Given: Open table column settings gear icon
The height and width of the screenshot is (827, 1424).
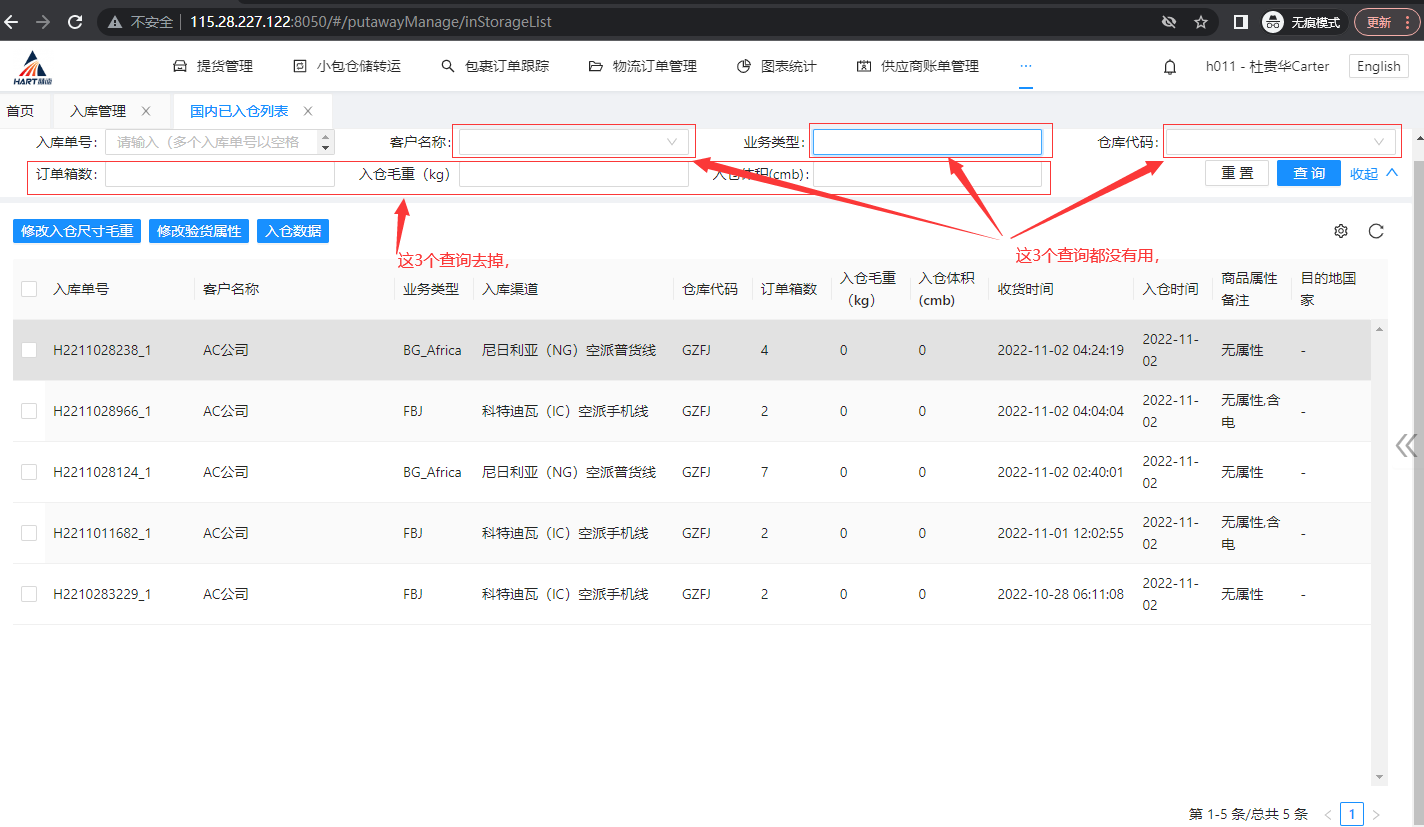Looking at the screenshot, I should (x=1341, y=231).
